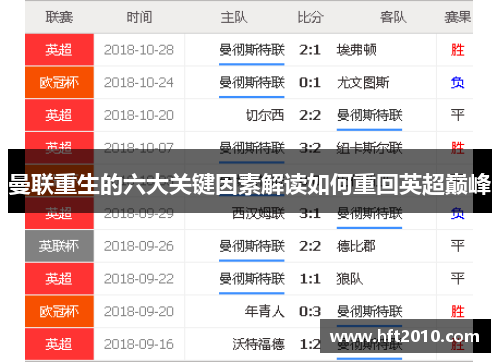The image size is (500, 362).
Task: Select away team 尤文图斯
Action: click(363, 83)
